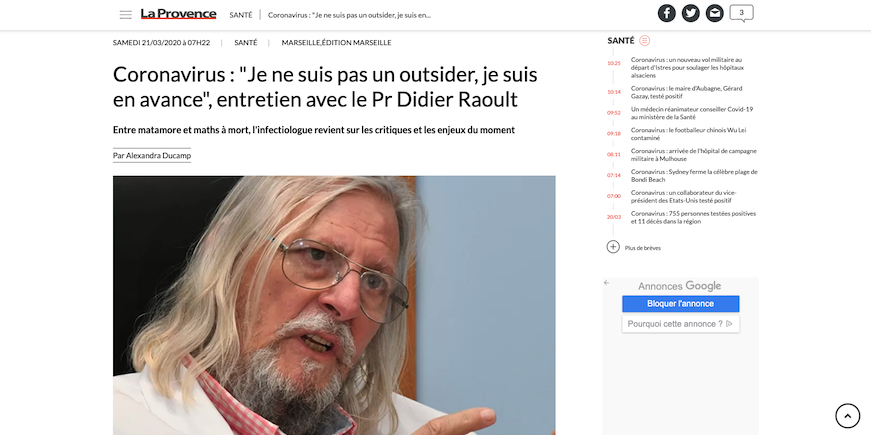The image size is (871, 435).
Task: Open the hamburger menu icon
Action: (126, 15)
